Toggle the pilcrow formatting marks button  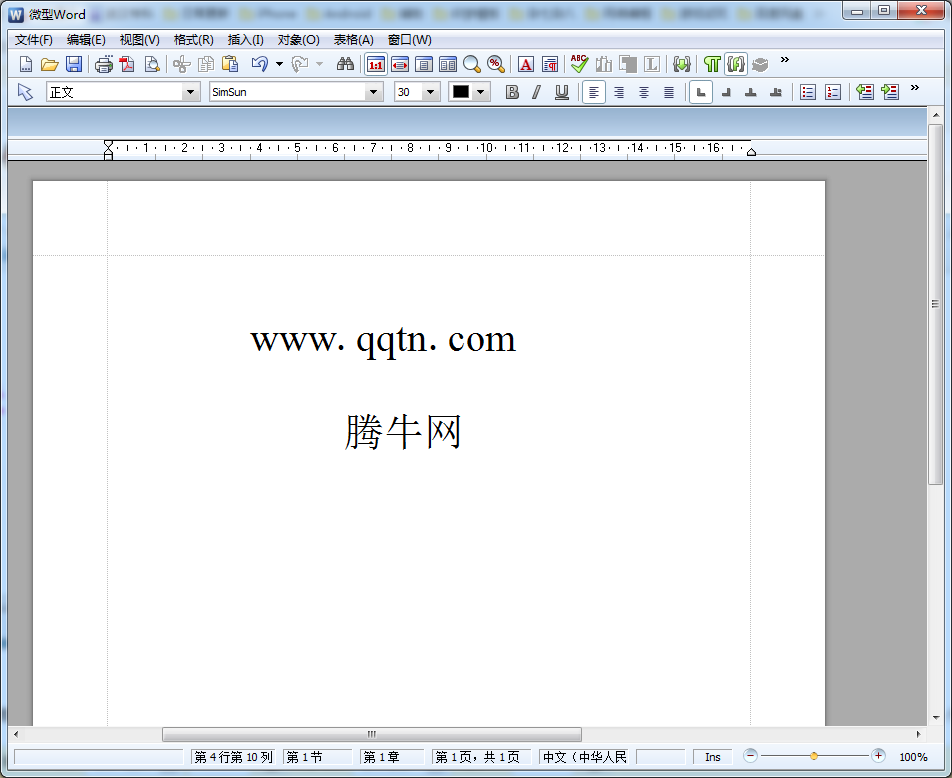712,64
